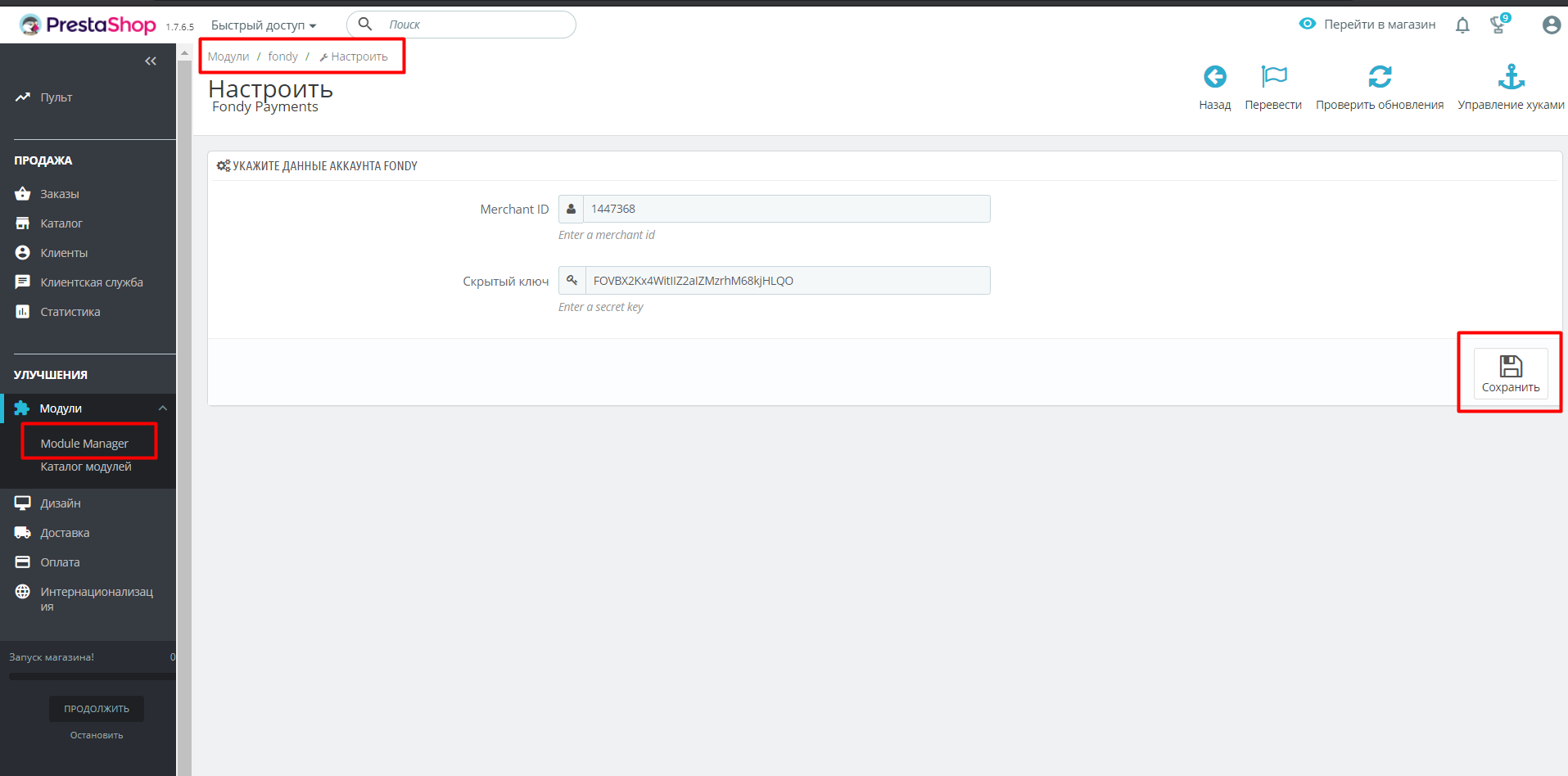Click the eye icon beside Перейти в магазин
This screenshot has width=1568, height=776.
point(1308,24)
